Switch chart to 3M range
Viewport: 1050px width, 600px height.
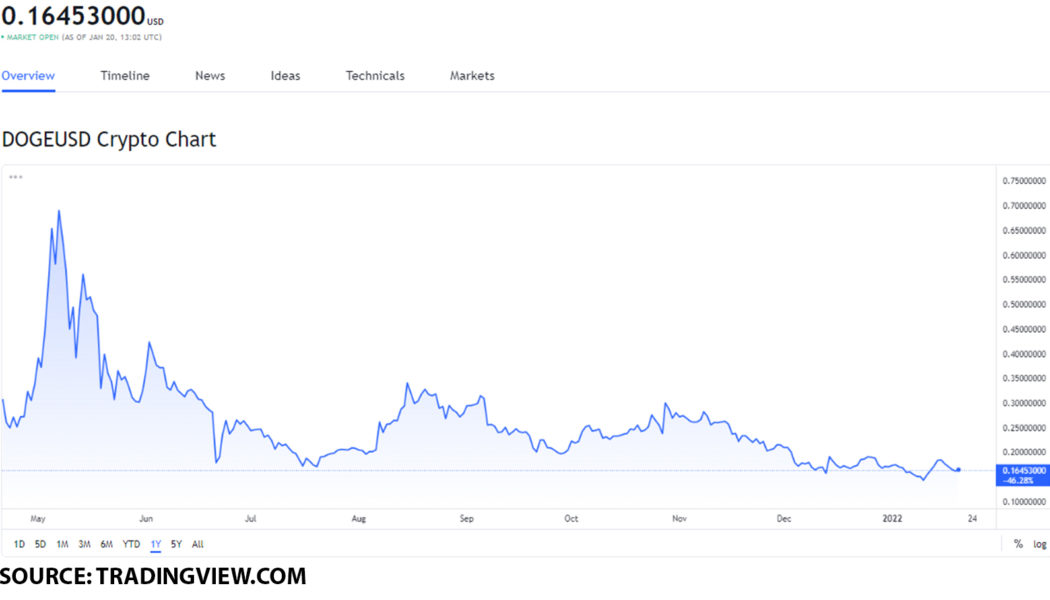[84, 544]
